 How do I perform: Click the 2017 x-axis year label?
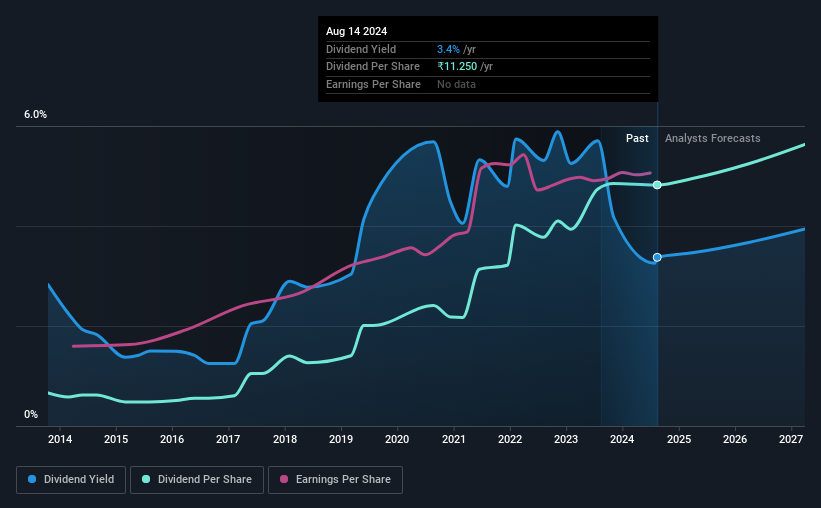click(228, 439)
